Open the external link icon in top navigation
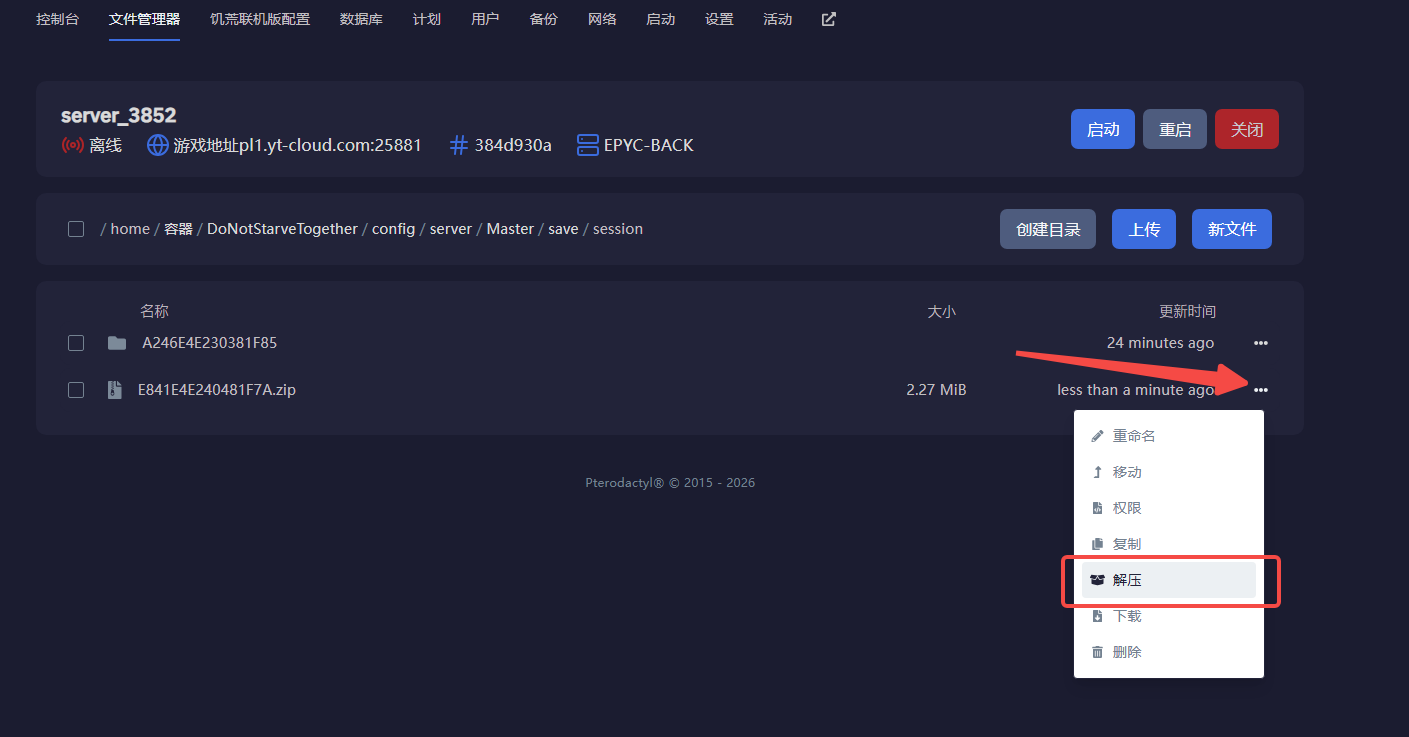 [x=828, y=19]
